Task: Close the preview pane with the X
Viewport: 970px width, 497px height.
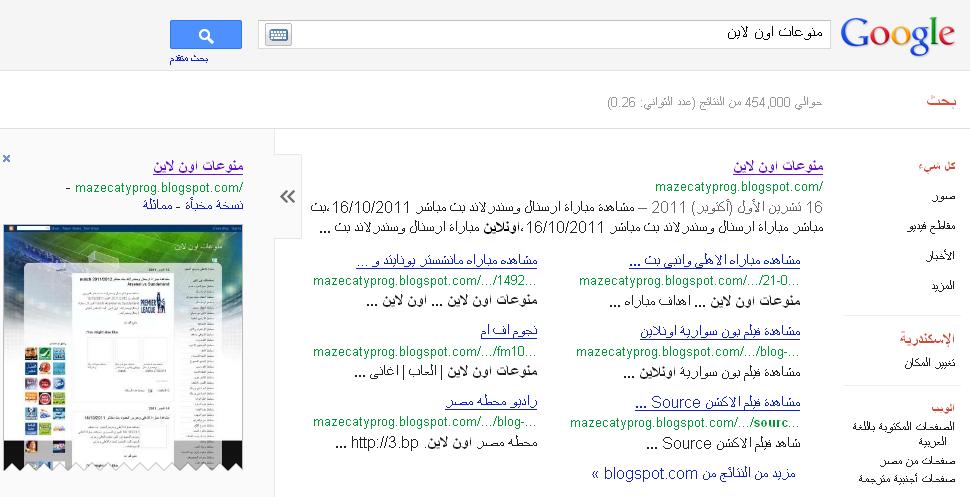Action: click(x=6, y=158)
